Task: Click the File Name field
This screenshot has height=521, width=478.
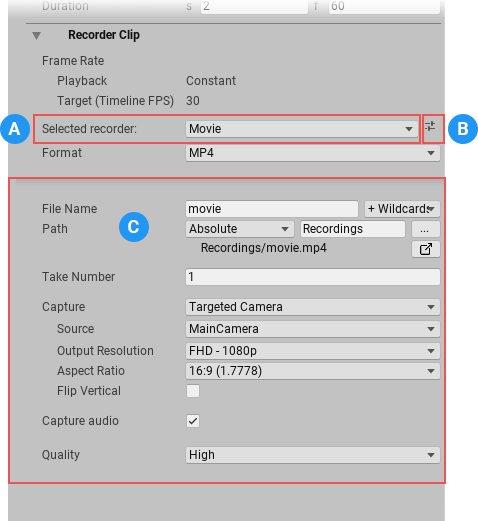Action: pyautogui.click(x=272, y=209)
